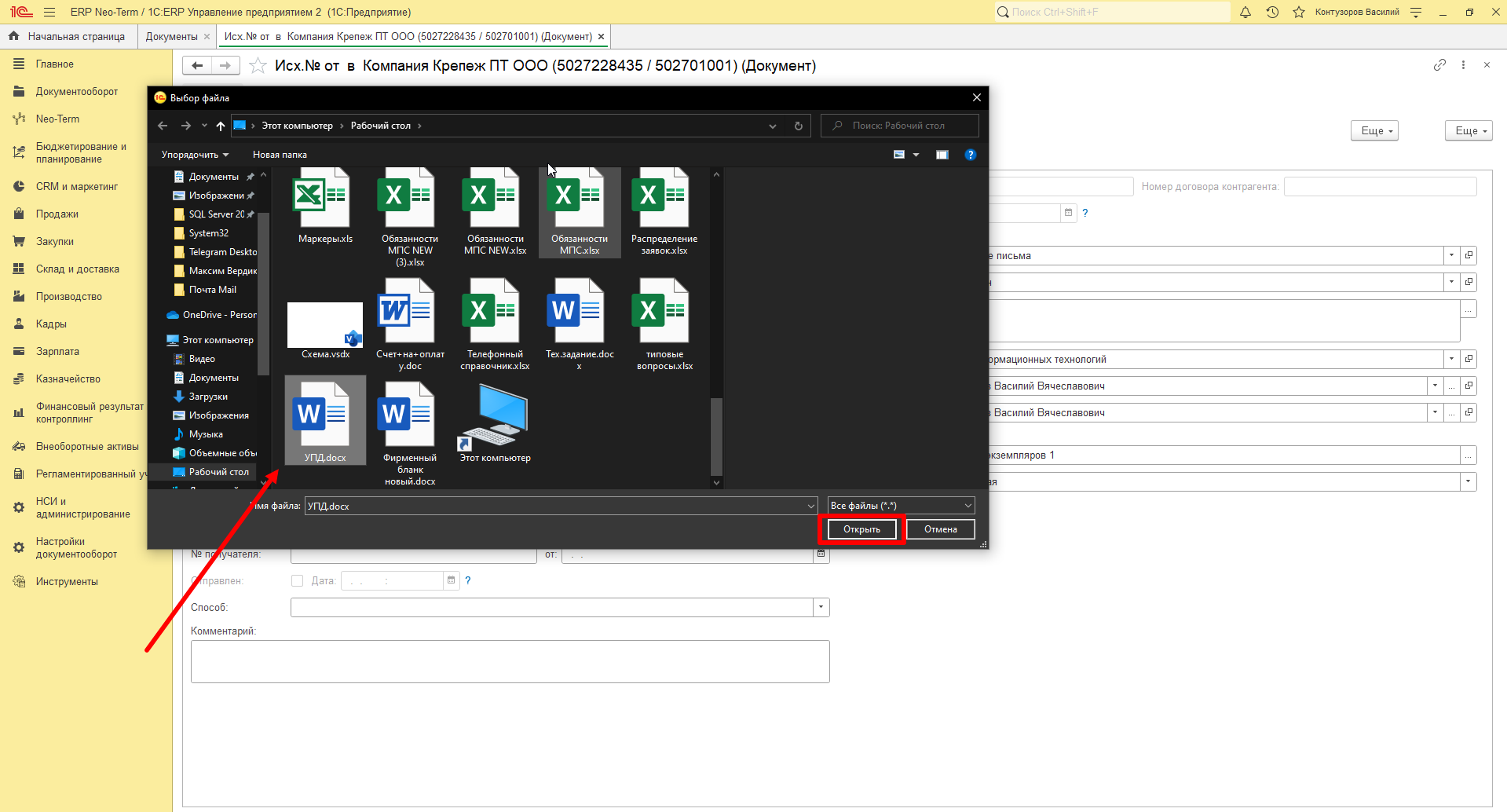Click the Отмена button

point(940,529)
